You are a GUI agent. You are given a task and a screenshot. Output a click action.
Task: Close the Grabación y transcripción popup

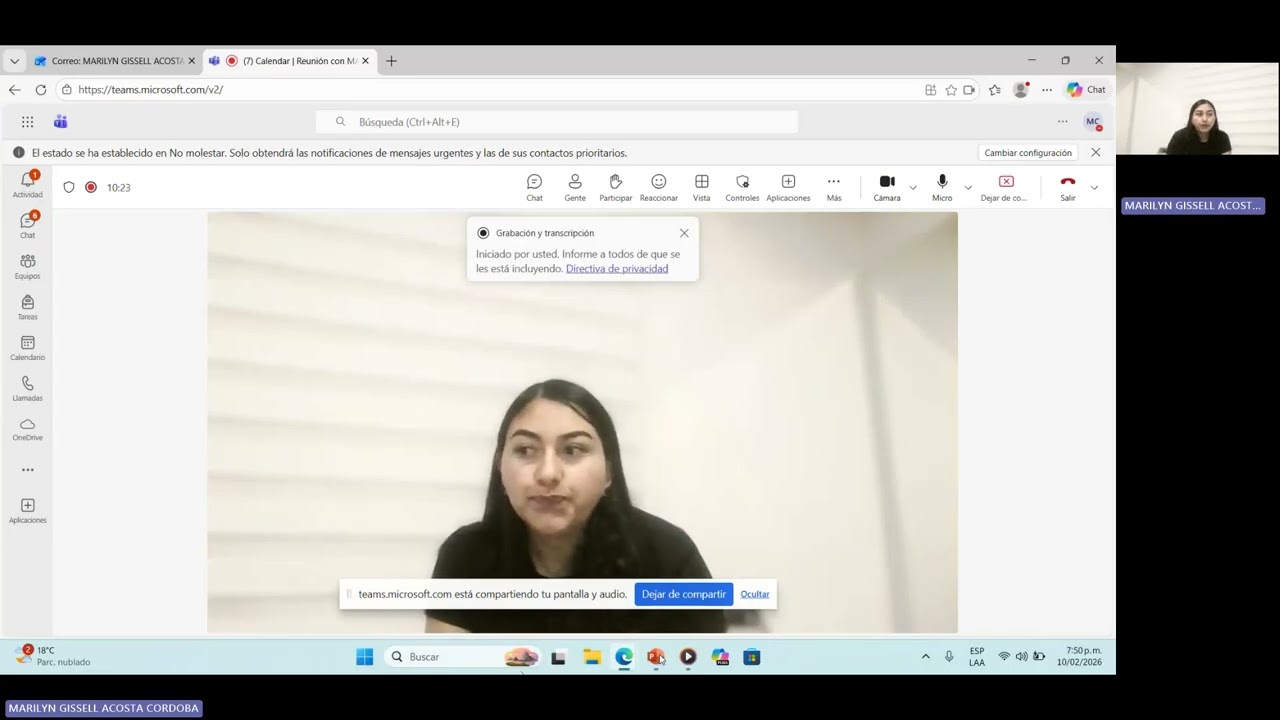pos(684,233)
